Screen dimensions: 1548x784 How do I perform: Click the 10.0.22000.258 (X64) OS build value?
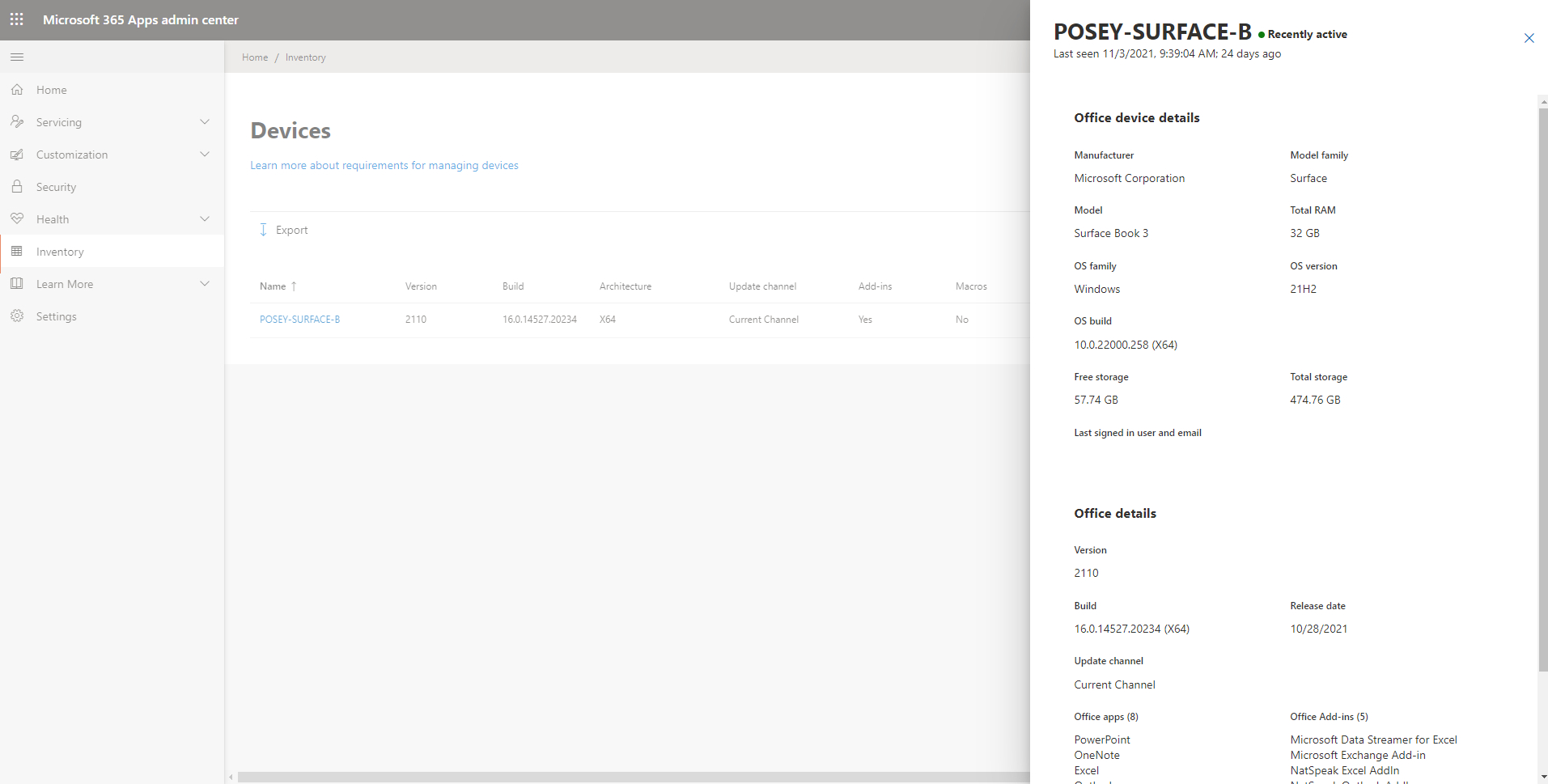point(1126,345)
